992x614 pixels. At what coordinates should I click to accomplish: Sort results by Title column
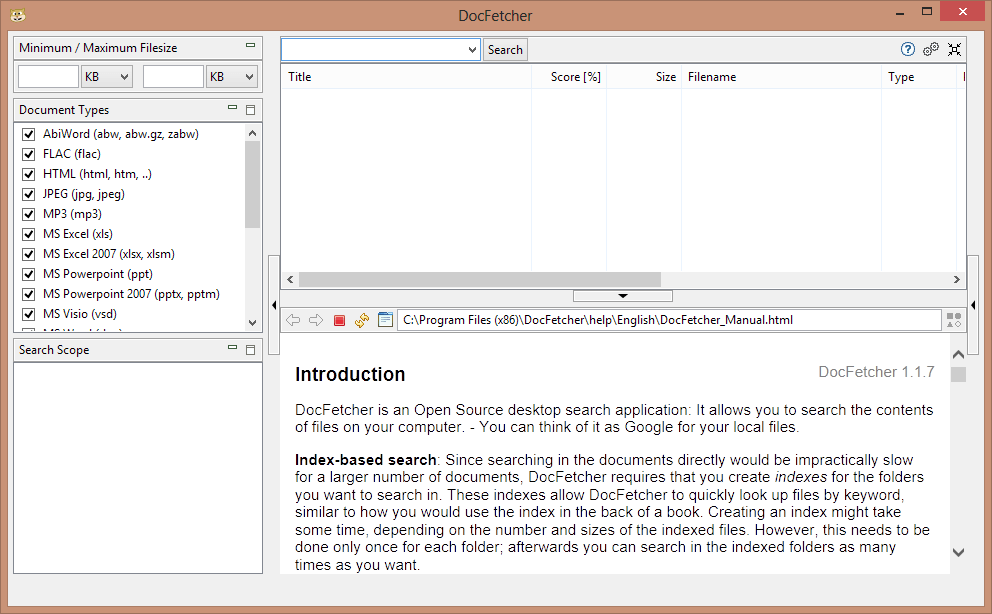pyautogui.click(x=406, y=77)
